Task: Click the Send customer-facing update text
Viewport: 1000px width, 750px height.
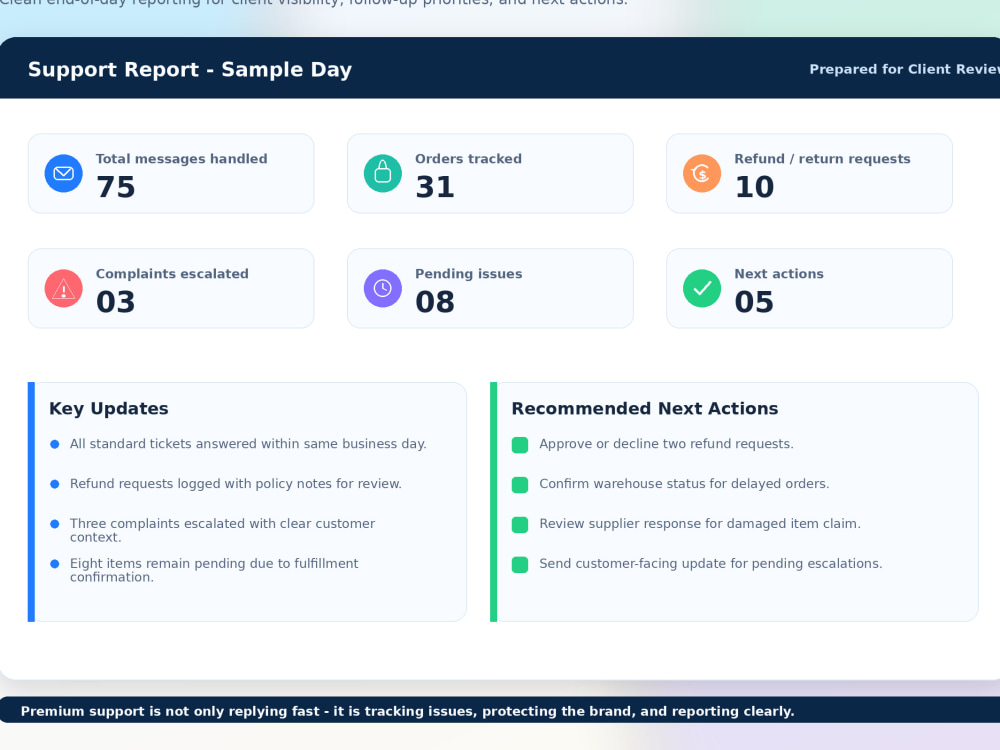Action: tap(711, 563)
